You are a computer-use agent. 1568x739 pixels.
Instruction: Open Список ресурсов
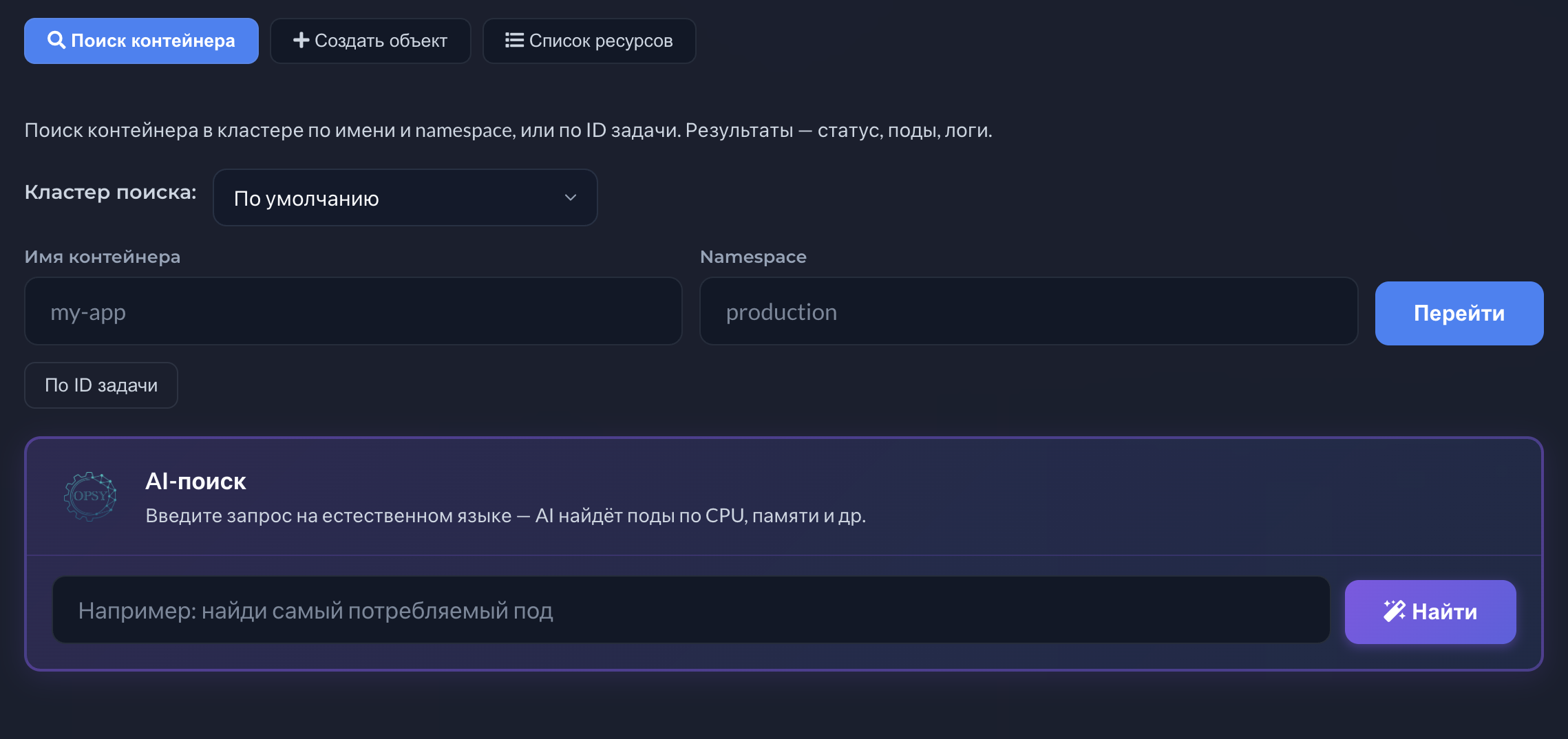(x=589, y=41)
